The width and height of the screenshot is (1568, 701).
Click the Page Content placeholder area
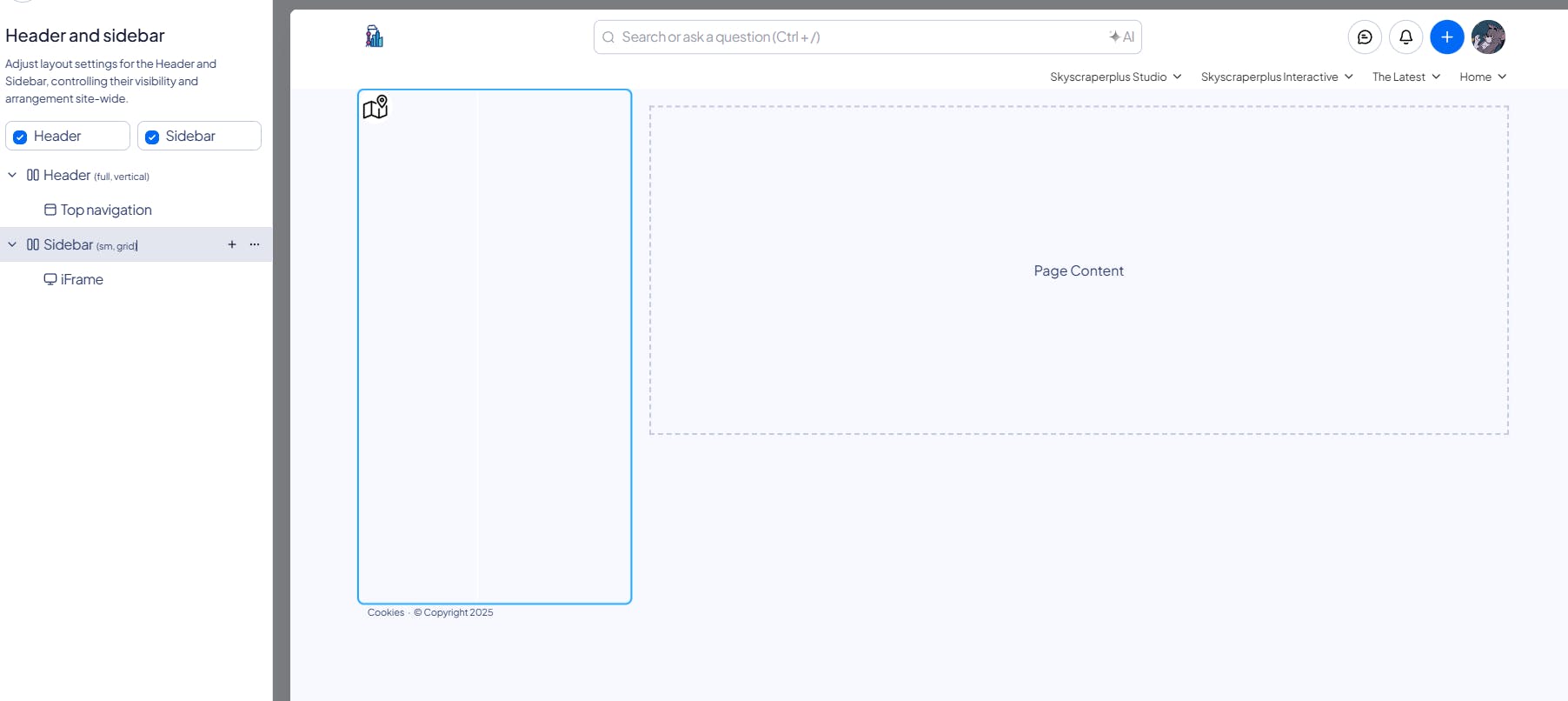coord(1079,270)
